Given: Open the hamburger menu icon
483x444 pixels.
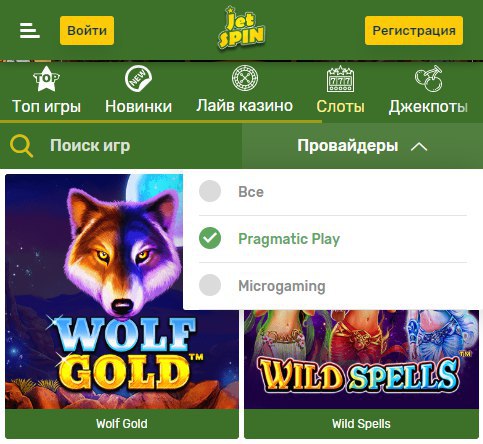Looking at the screenshot, I should [30, 30].
